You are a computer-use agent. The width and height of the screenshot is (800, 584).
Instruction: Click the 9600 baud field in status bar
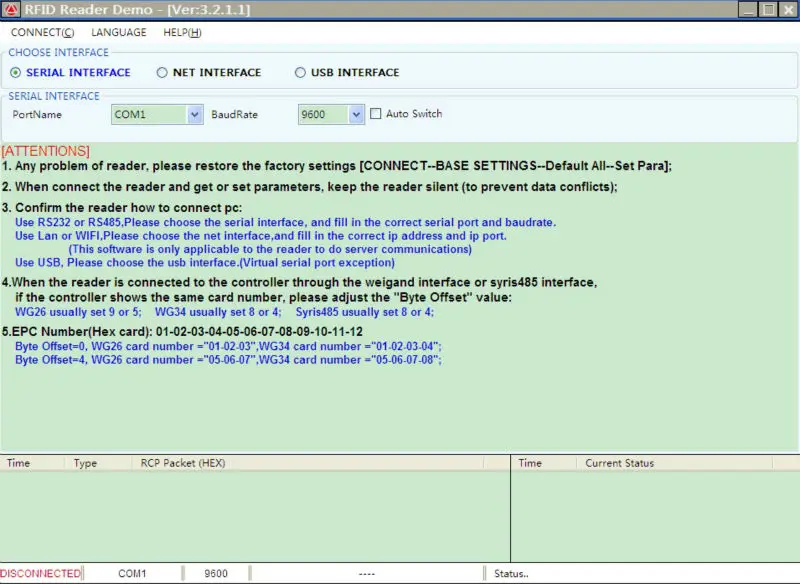[x=216, y=573]
